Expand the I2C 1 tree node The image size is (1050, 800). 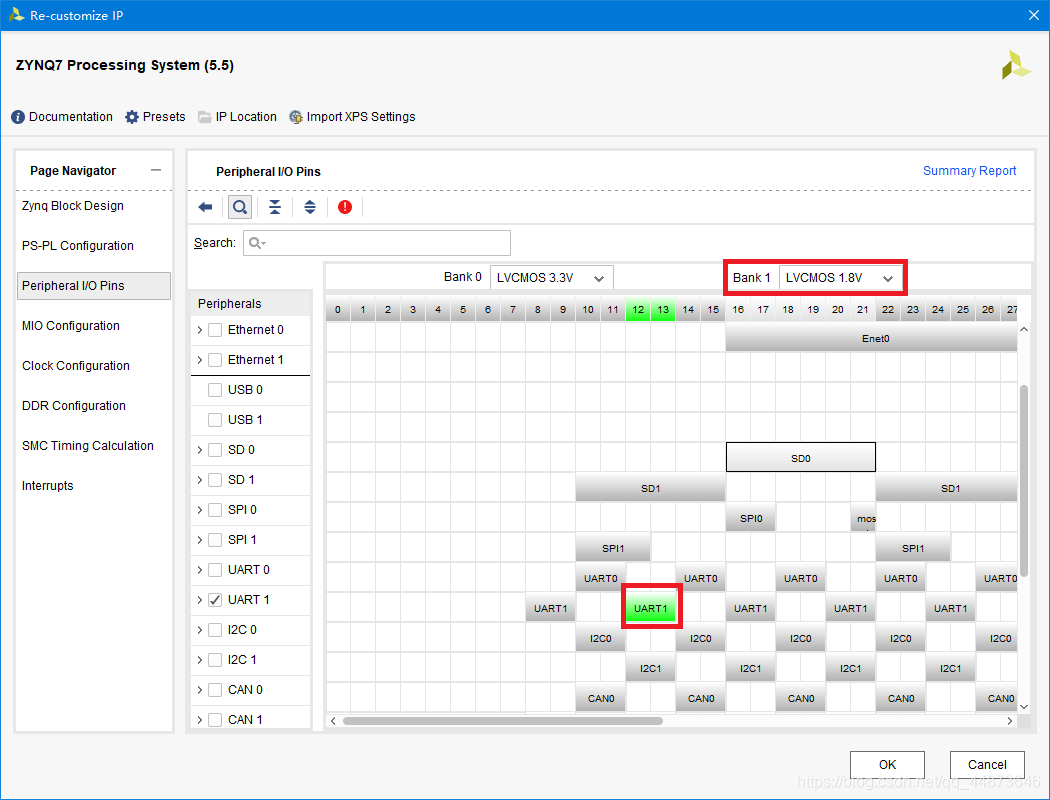200,660
